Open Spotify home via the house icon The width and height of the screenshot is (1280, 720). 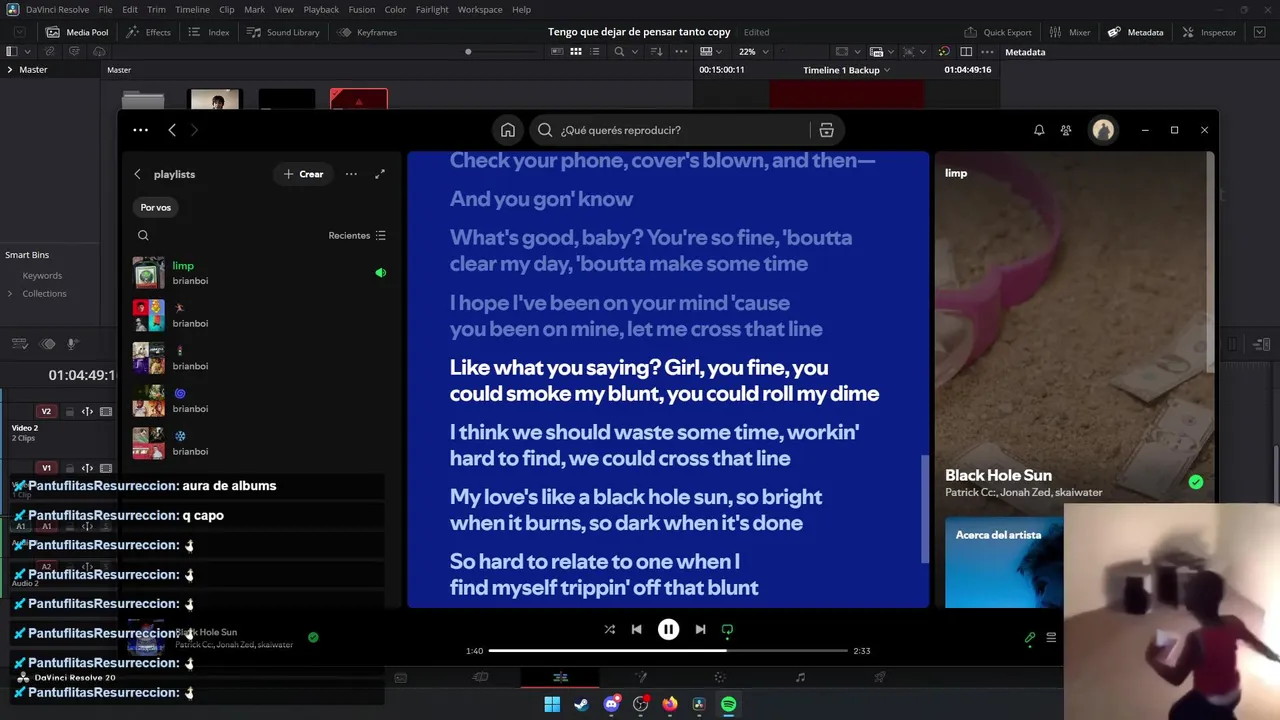[508, 130]
